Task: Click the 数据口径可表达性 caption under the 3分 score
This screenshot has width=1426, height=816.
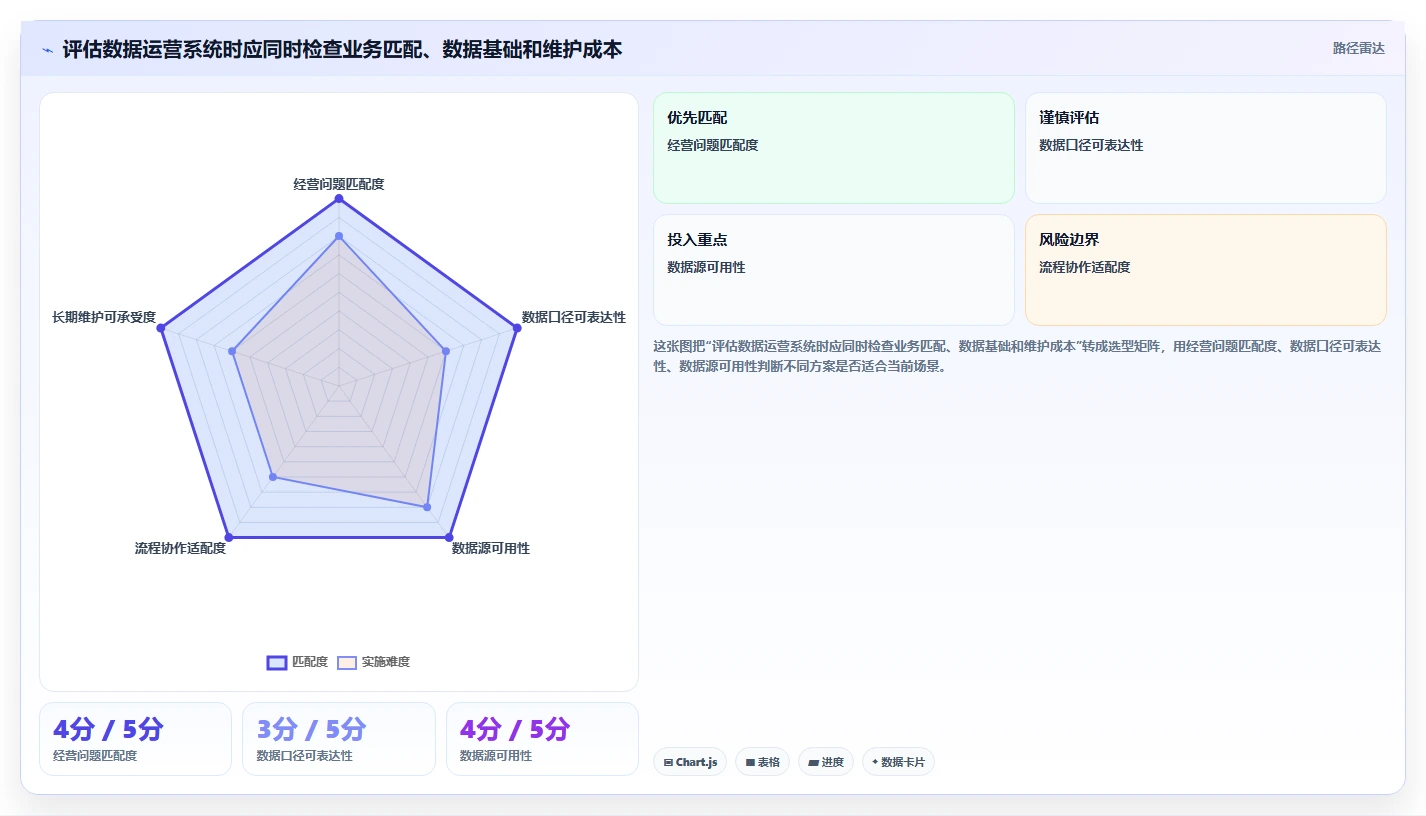Action: coord(305,756)
